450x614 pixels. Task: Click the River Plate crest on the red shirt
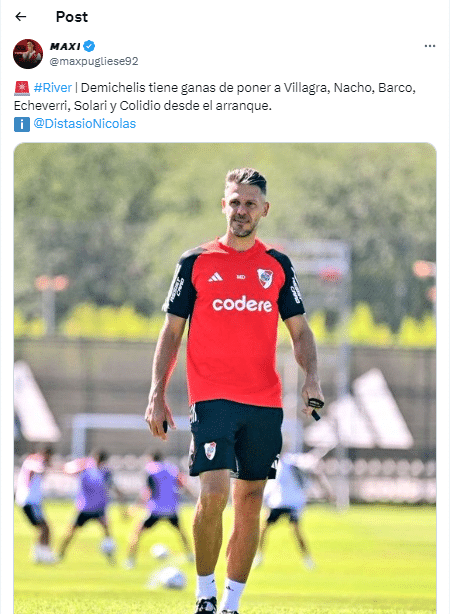[x=265, y=278]
